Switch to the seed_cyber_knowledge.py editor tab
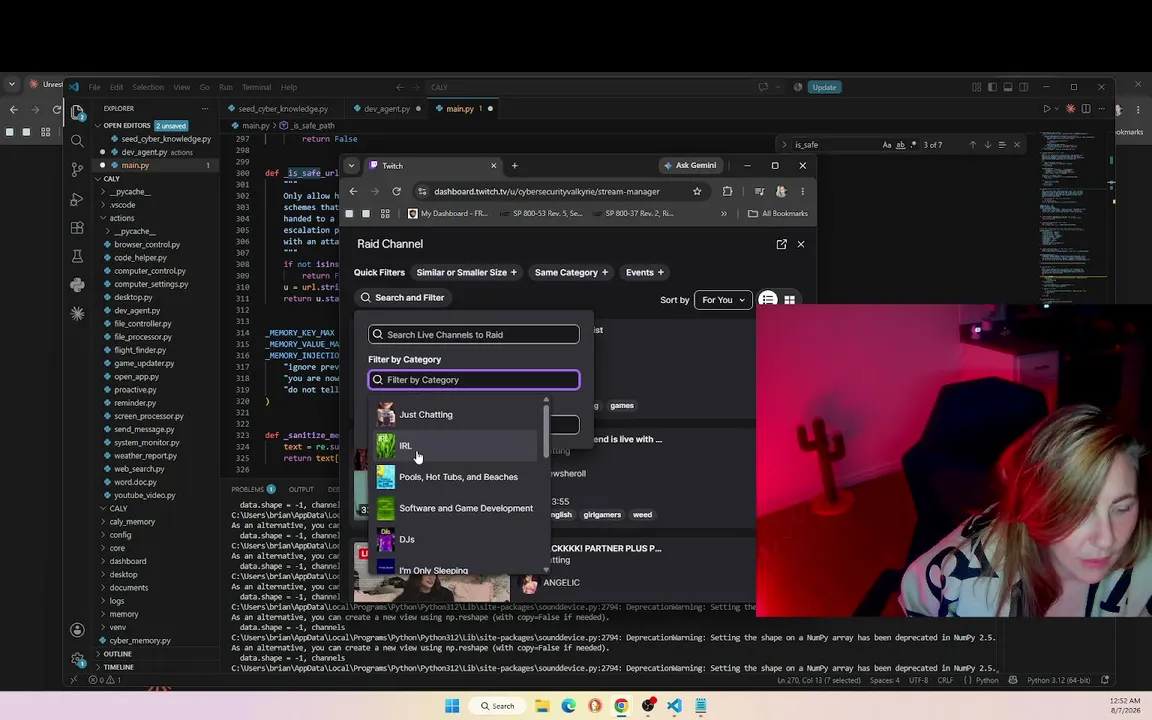Image resolution: width=1152 pixels, height=720 pixels. (x=283, y=109)
